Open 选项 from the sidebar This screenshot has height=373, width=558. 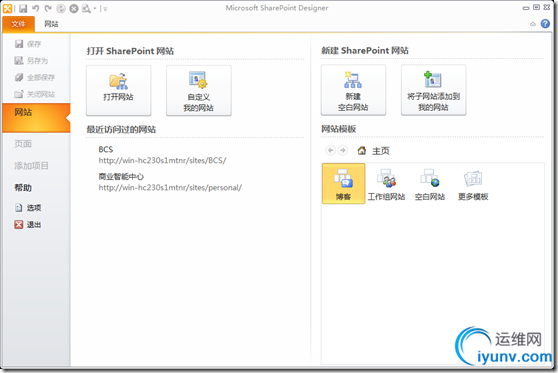click(28, 208)
